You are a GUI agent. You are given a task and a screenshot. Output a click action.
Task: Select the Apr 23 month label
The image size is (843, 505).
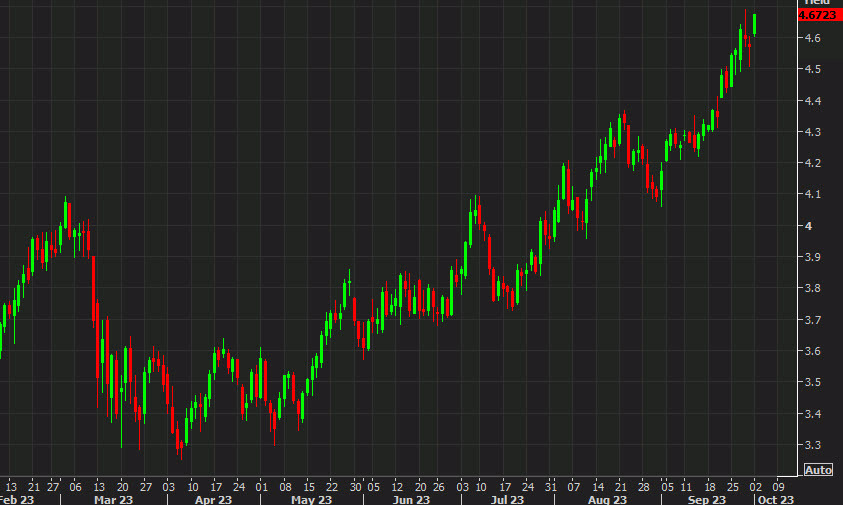tap(213, 500)
